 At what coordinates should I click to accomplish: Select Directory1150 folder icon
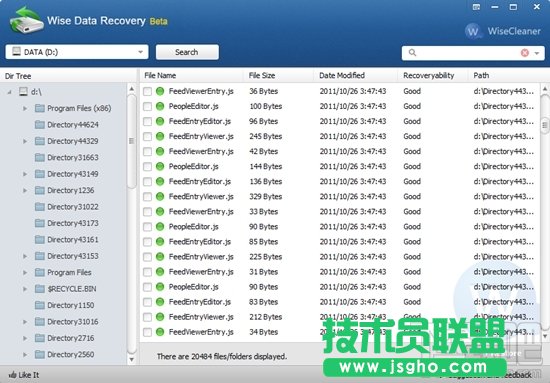click(40, 305)
